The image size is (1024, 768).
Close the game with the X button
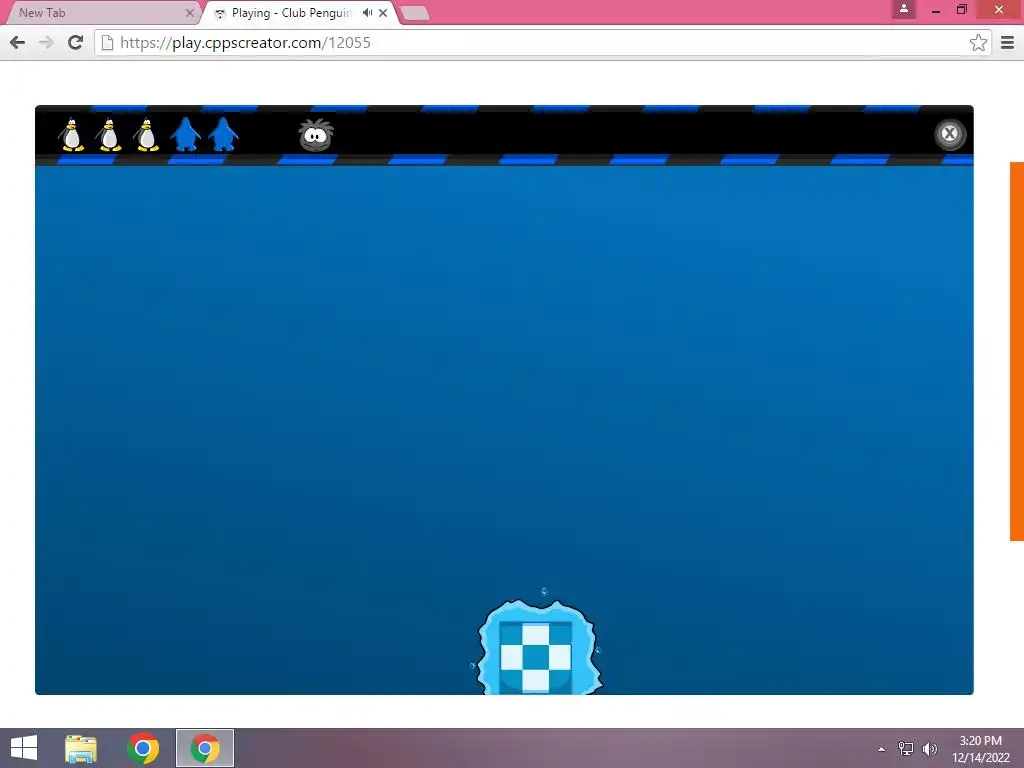tap(949, 134)
